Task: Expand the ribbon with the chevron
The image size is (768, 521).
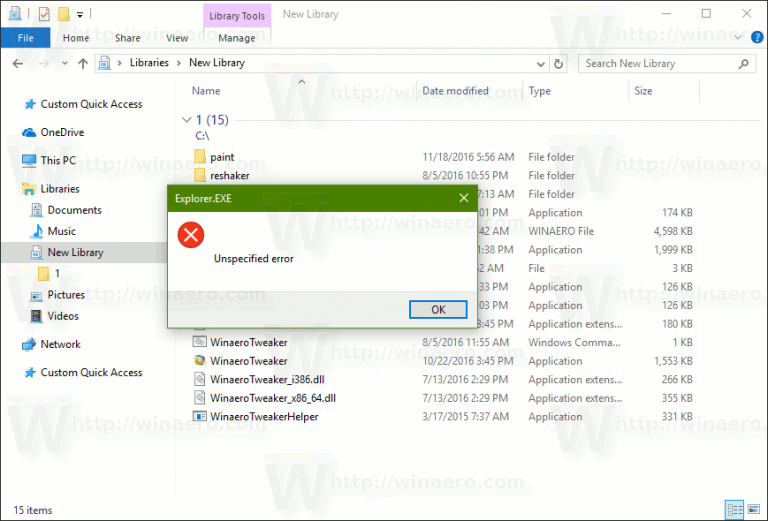Action: (x=738, y=37)
